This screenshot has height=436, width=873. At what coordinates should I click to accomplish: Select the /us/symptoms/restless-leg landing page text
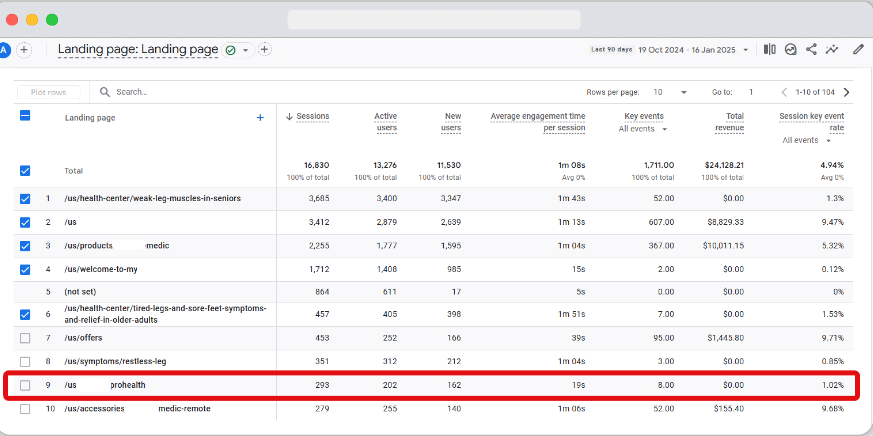pyautogui.click(x=115, y=361)
